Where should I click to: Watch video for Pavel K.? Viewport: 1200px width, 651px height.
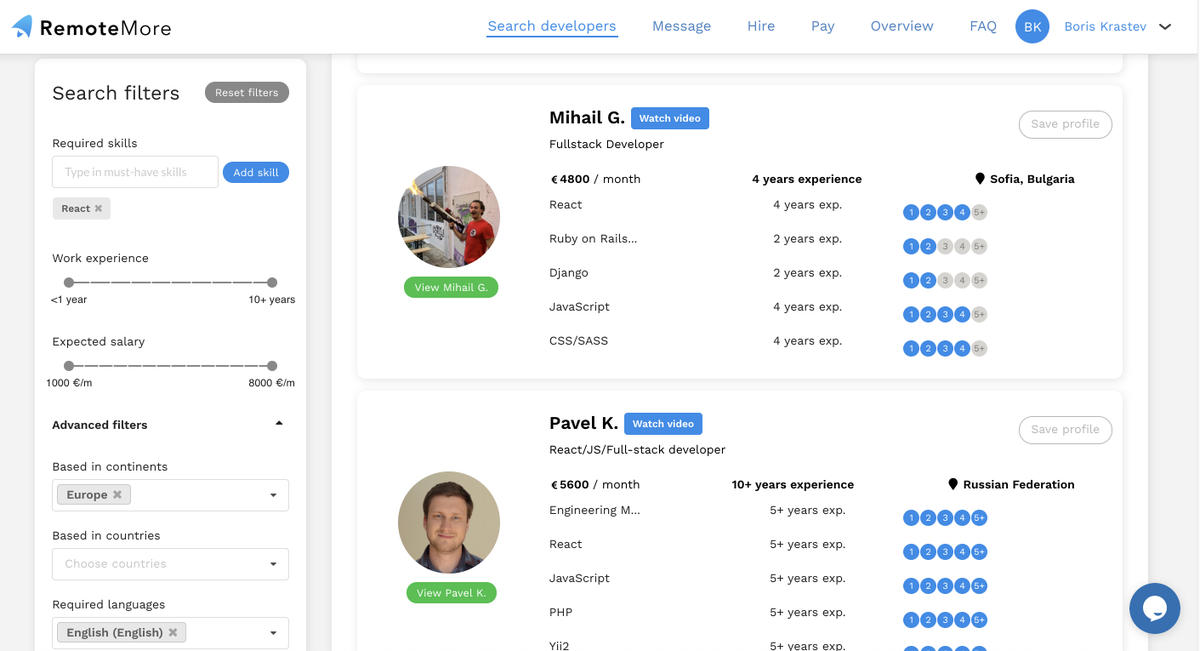pos(663,423)
